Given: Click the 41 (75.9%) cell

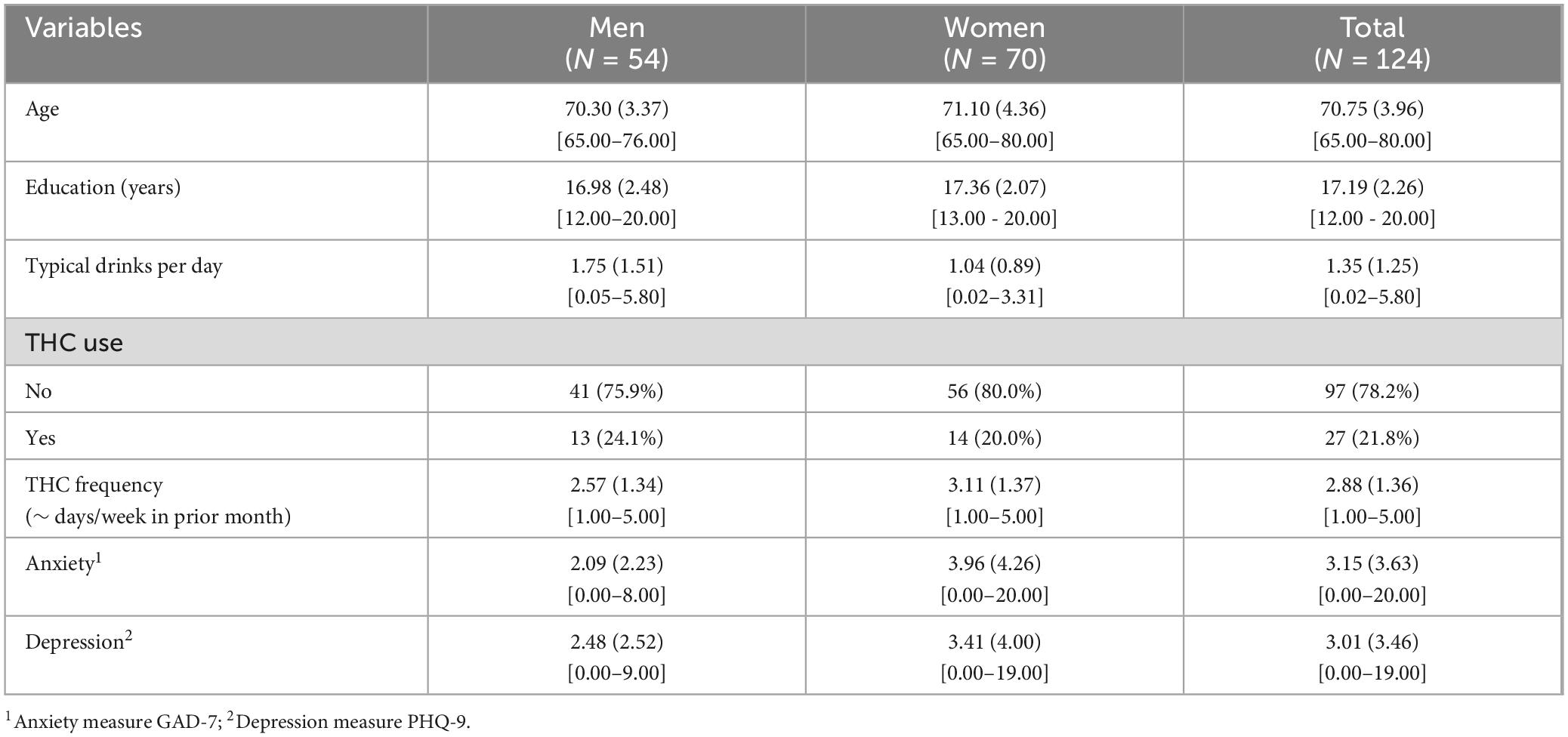Looking at the screenshot, I should coord(616,391).
